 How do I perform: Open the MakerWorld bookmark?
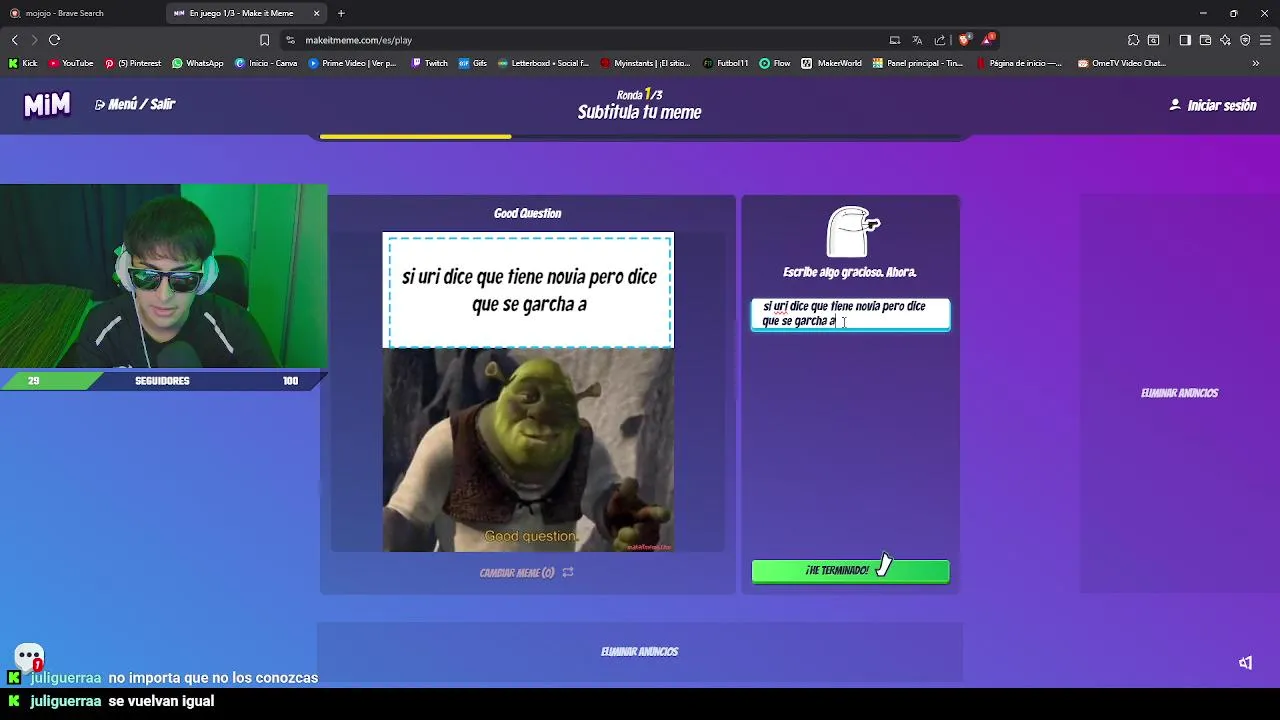[832, 63]
